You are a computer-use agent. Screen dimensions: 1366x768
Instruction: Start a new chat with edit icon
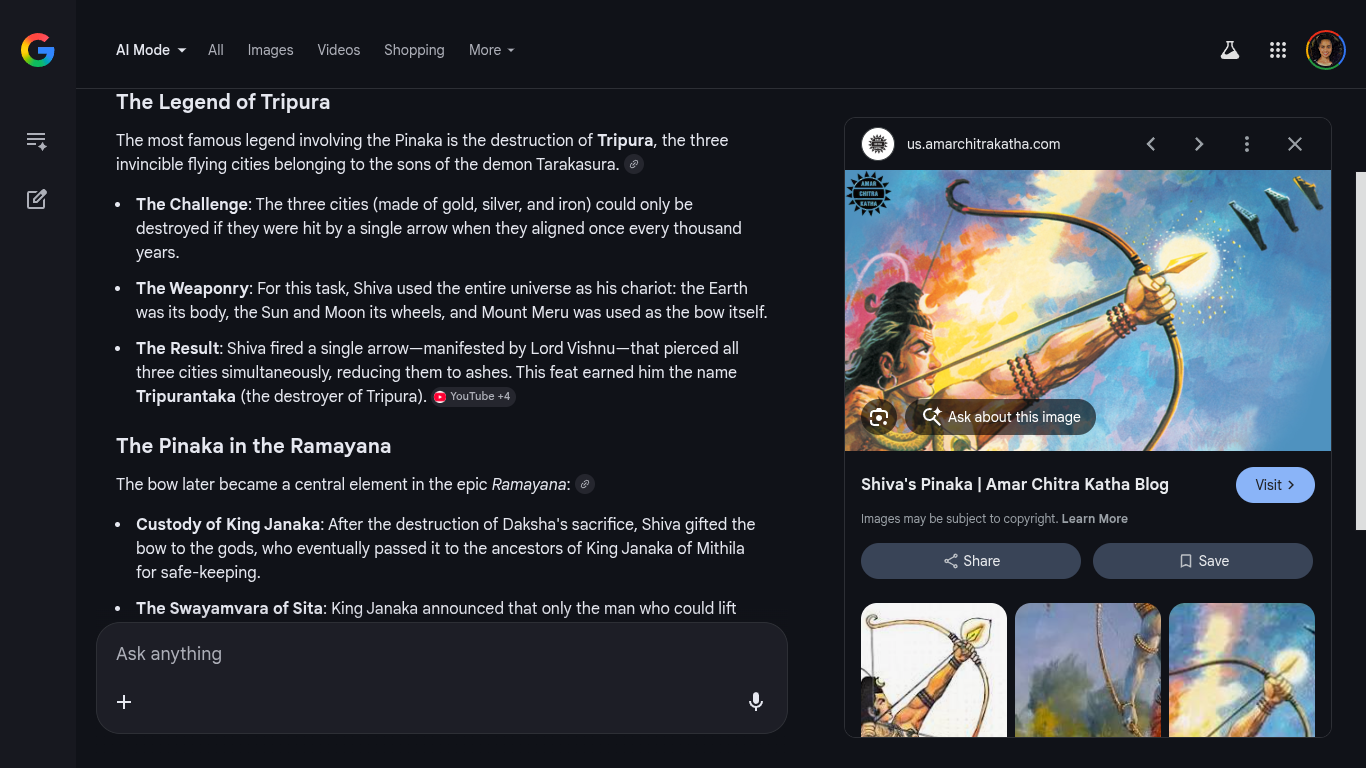37,199
